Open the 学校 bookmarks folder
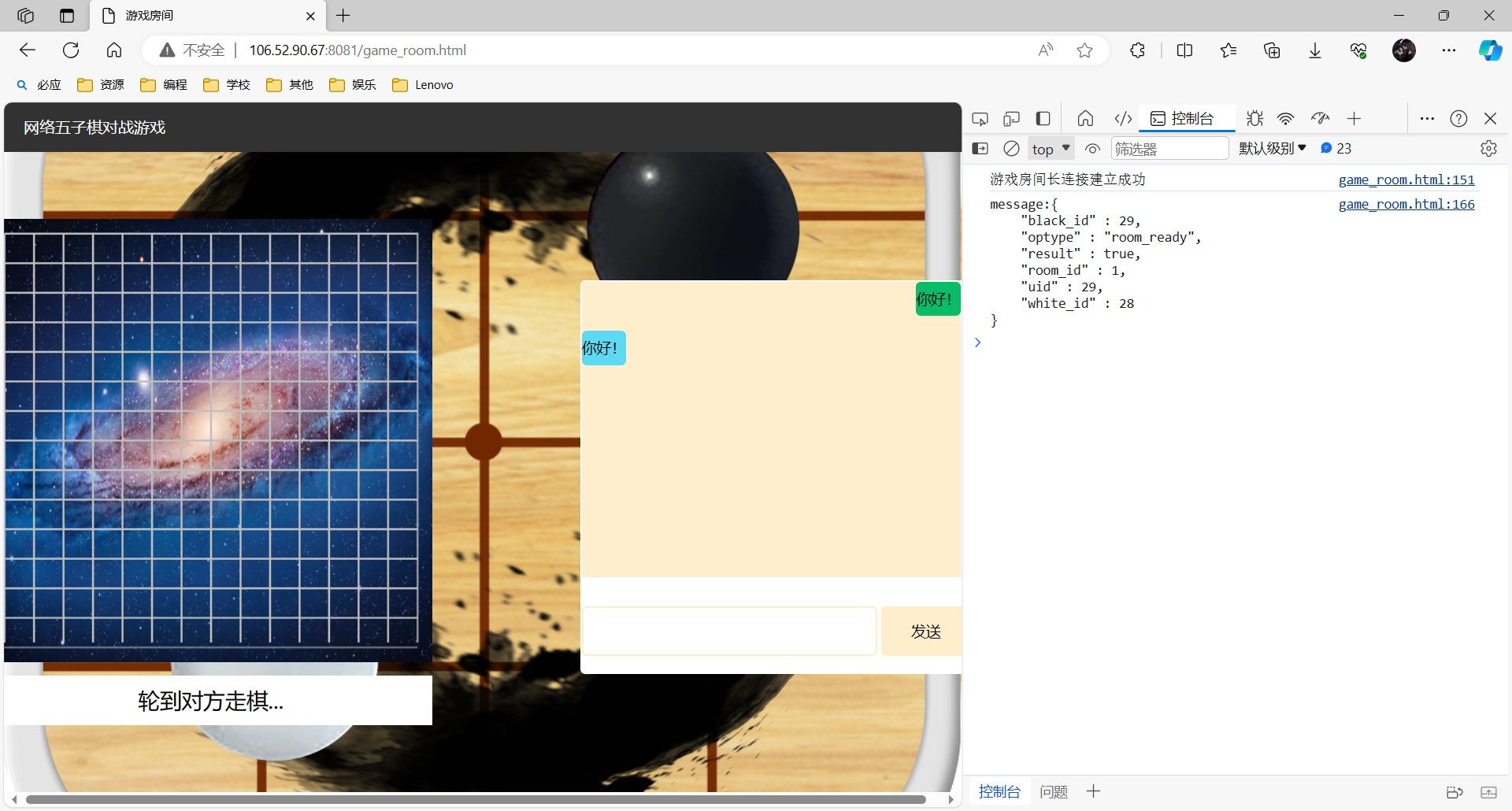 pyautogui.click(x=227, y=85)
